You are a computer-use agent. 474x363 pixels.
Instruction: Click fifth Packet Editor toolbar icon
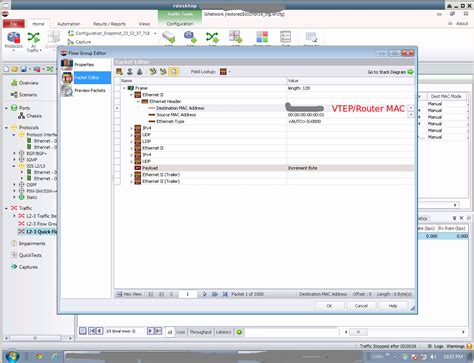coord(163,71)
